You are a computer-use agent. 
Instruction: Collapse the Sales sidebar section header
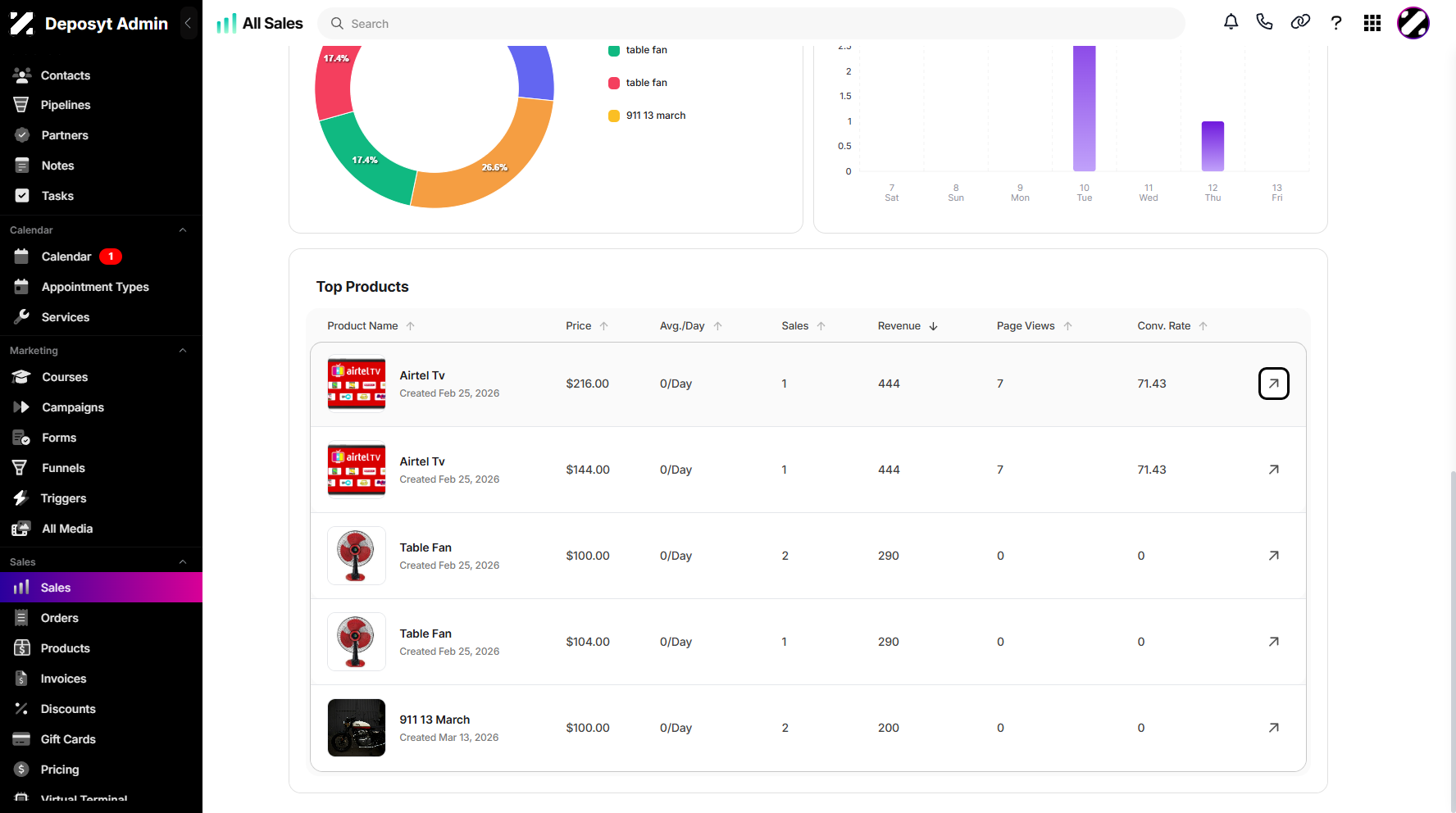pos(183,562)
